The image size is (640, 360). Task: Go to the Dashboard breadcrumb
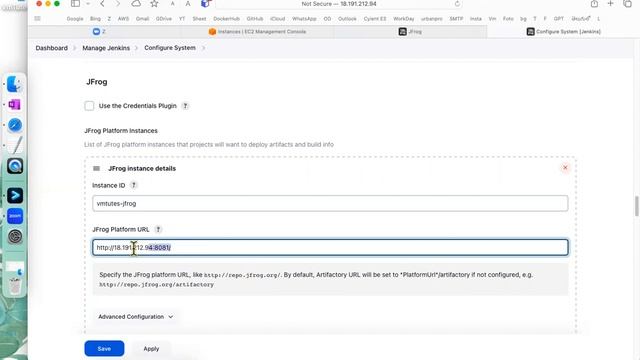tap(51, 48)
